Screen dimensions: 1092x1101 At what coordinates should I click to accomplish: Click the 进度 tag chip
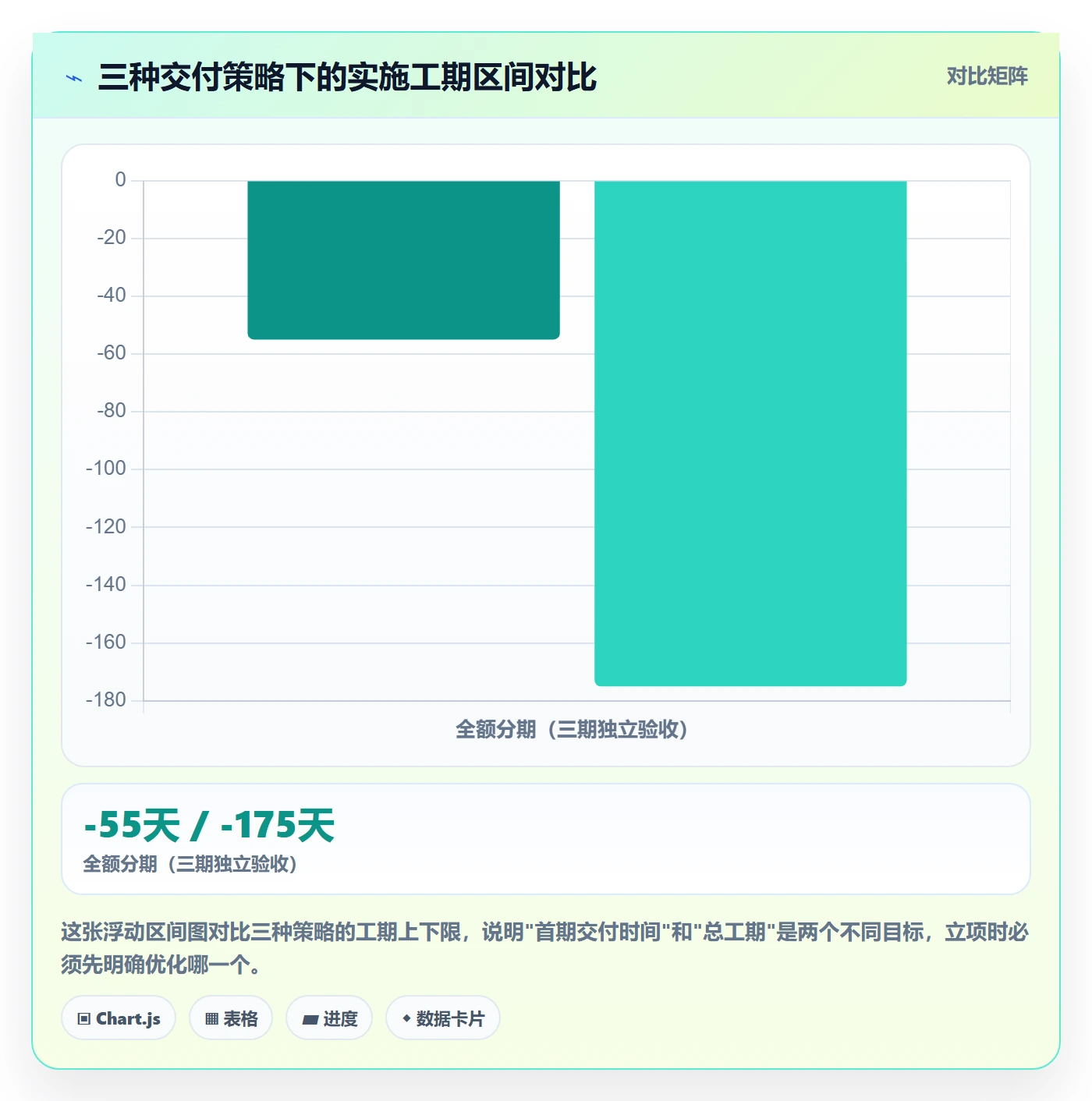click(x=329, y=1018)
